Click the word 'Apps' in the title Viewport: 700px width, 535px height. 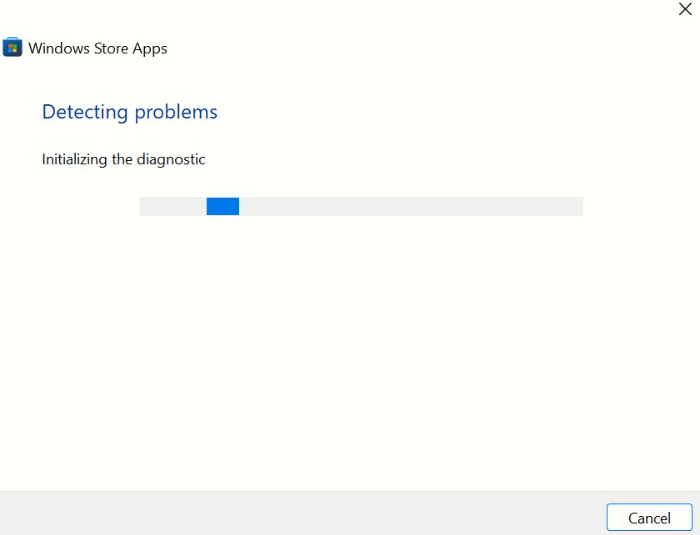[150, 48]
